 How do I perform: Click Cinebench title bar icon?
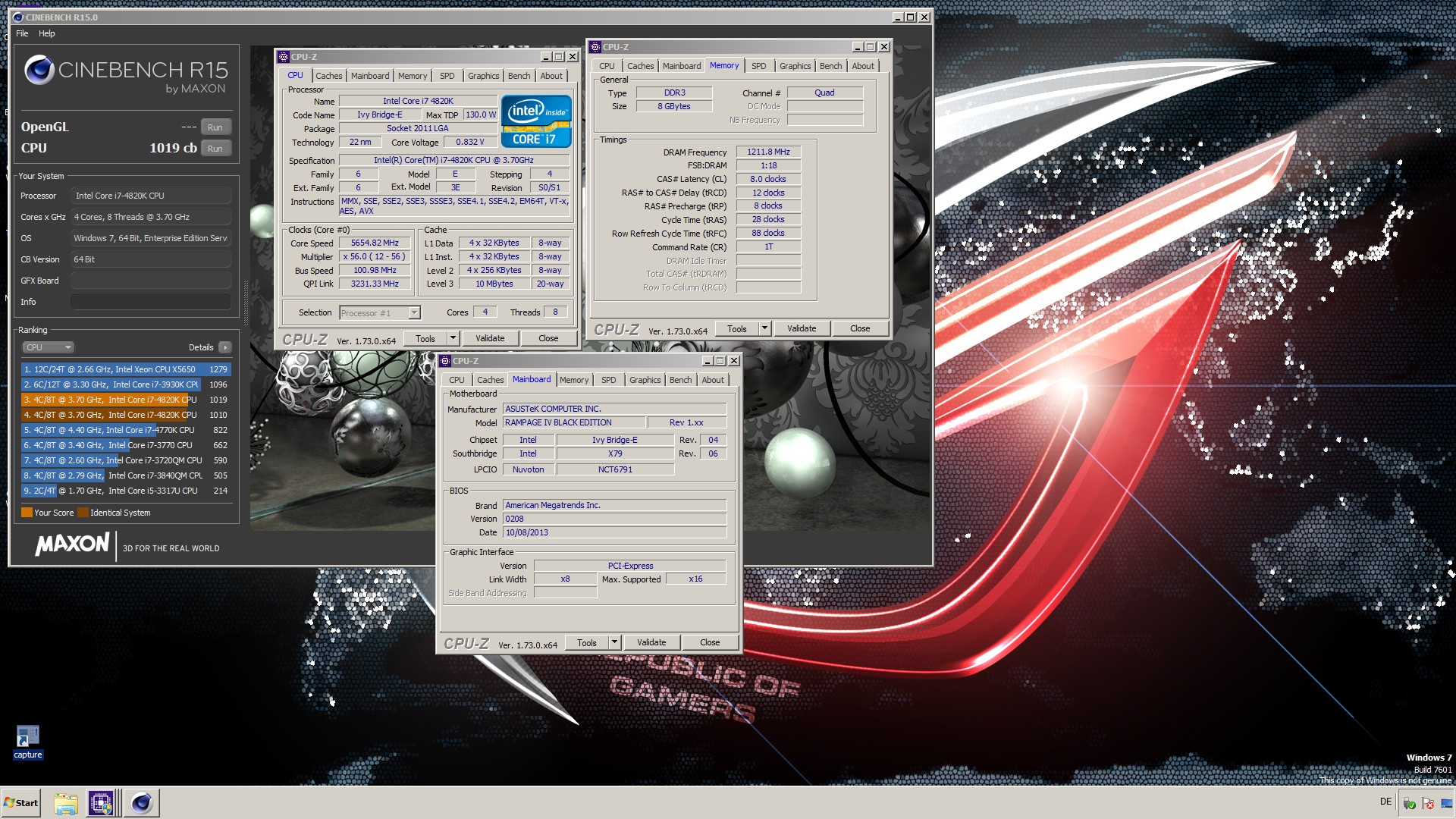18,17
